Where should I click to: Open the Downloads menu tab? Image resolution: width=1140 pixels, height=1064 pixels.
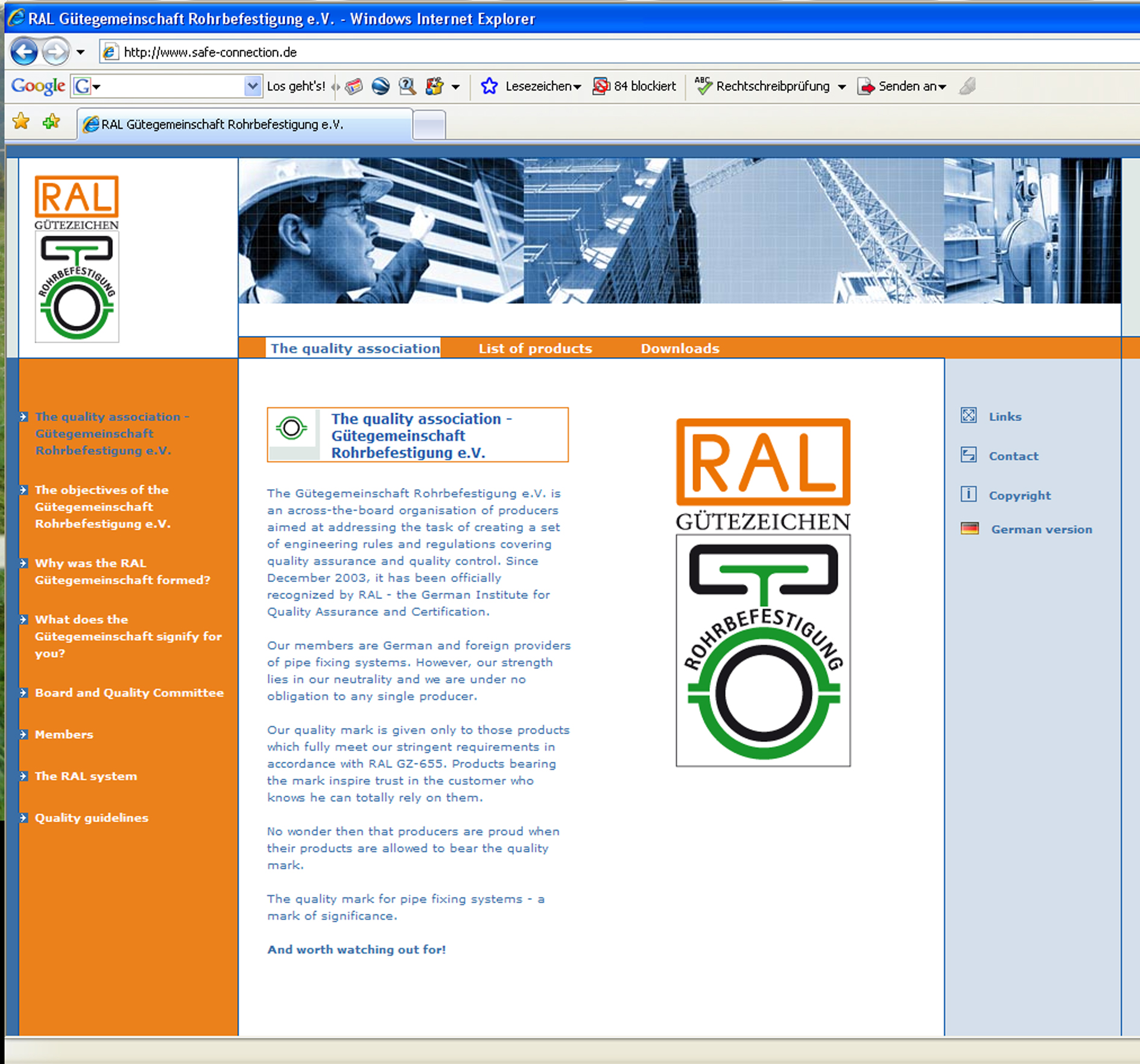tap(680, 348)
